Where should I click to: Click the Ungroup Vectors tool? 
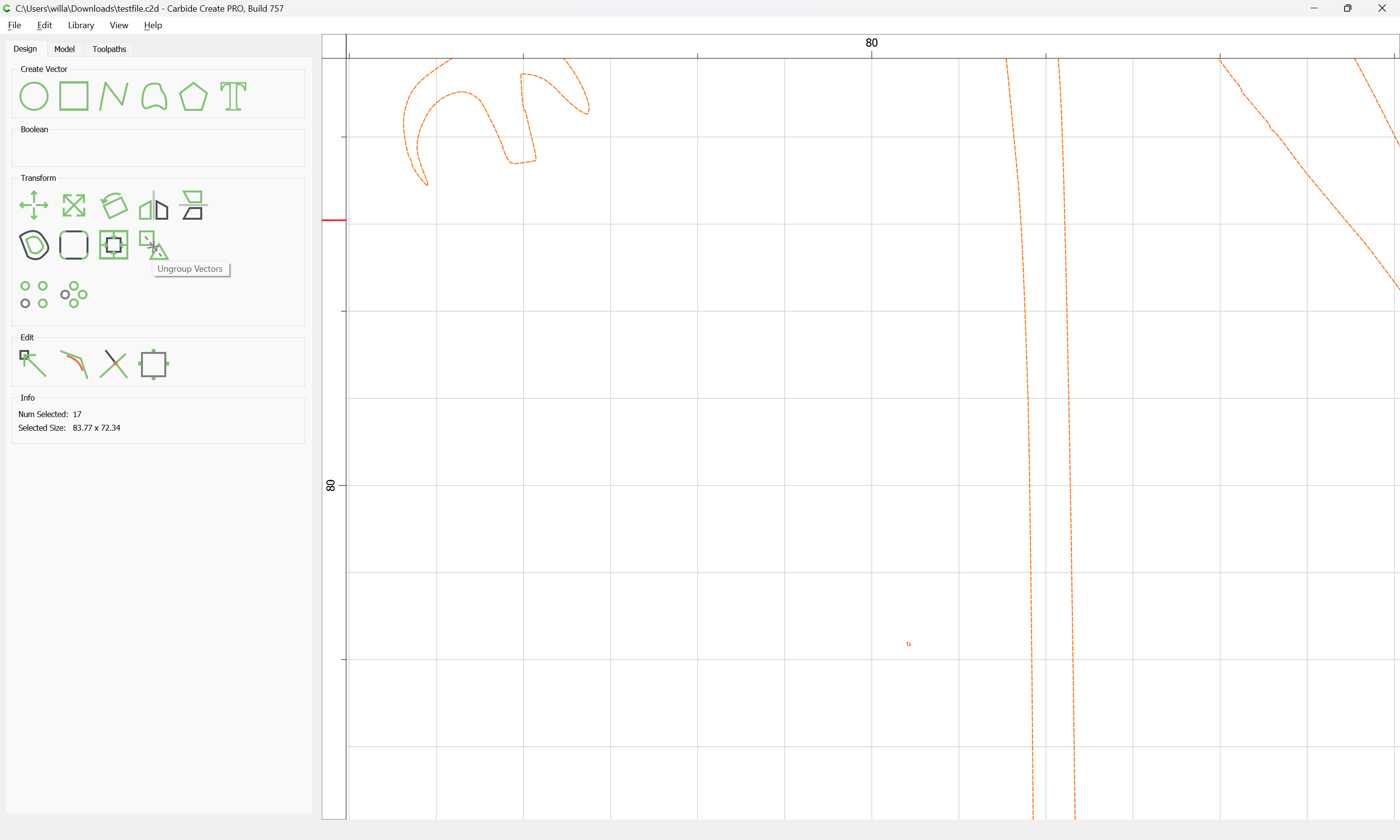click(153, 245)
